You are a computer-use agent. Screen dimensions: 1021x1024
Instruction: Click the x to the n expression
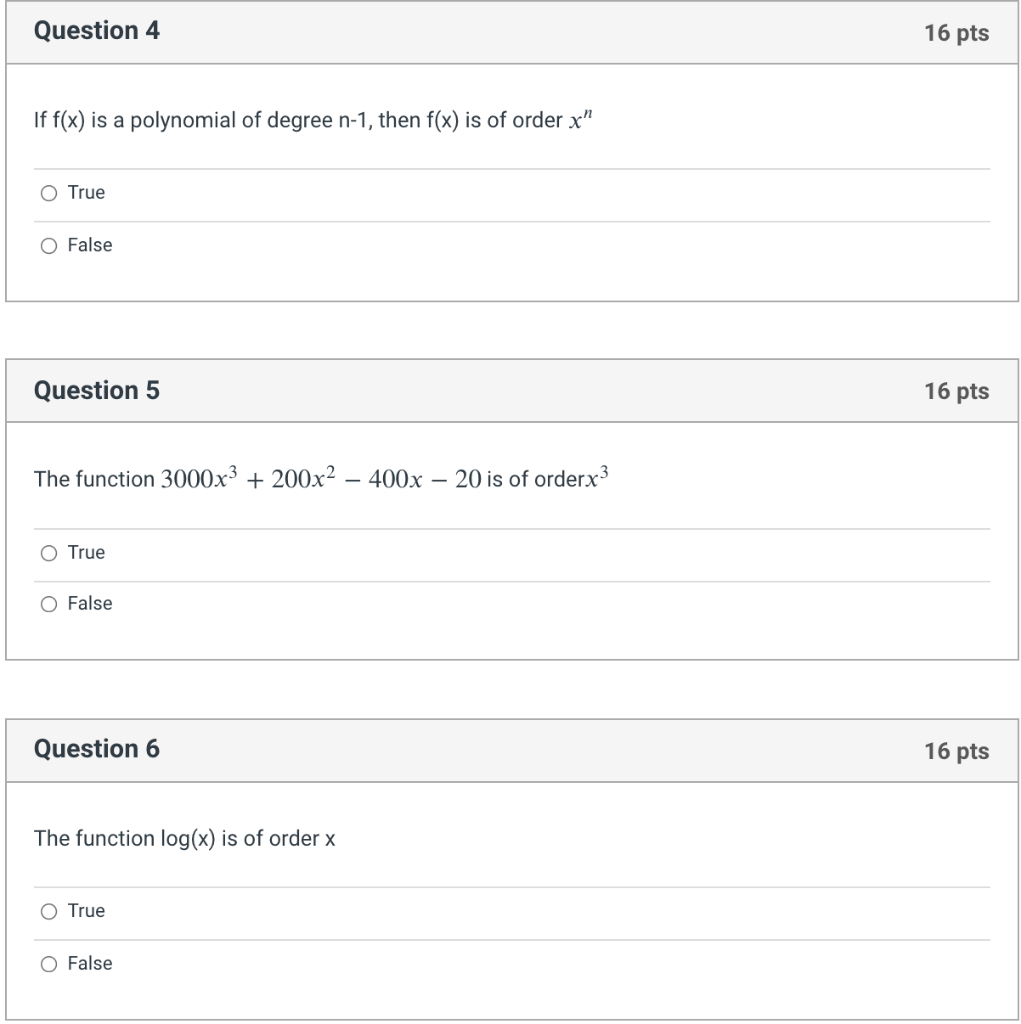click(x=580, y=120)
